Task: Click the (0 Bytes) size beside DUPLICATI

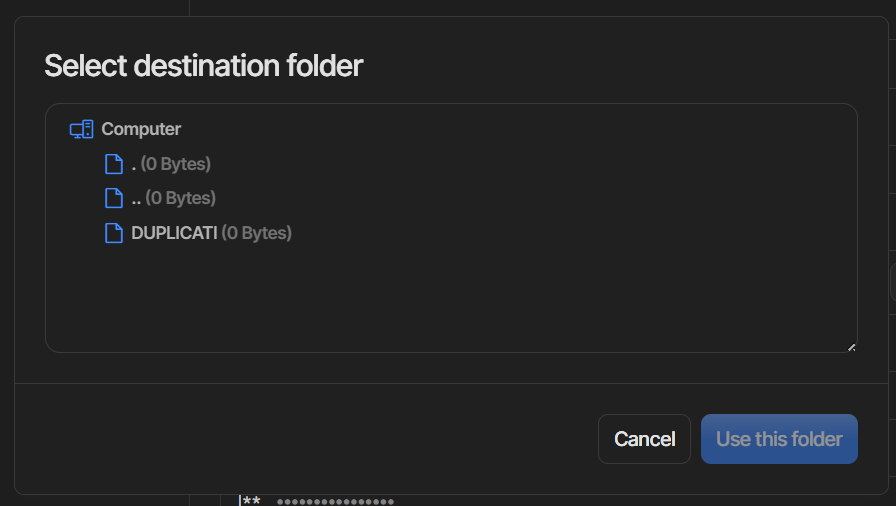Action: (x=257, y=233)
